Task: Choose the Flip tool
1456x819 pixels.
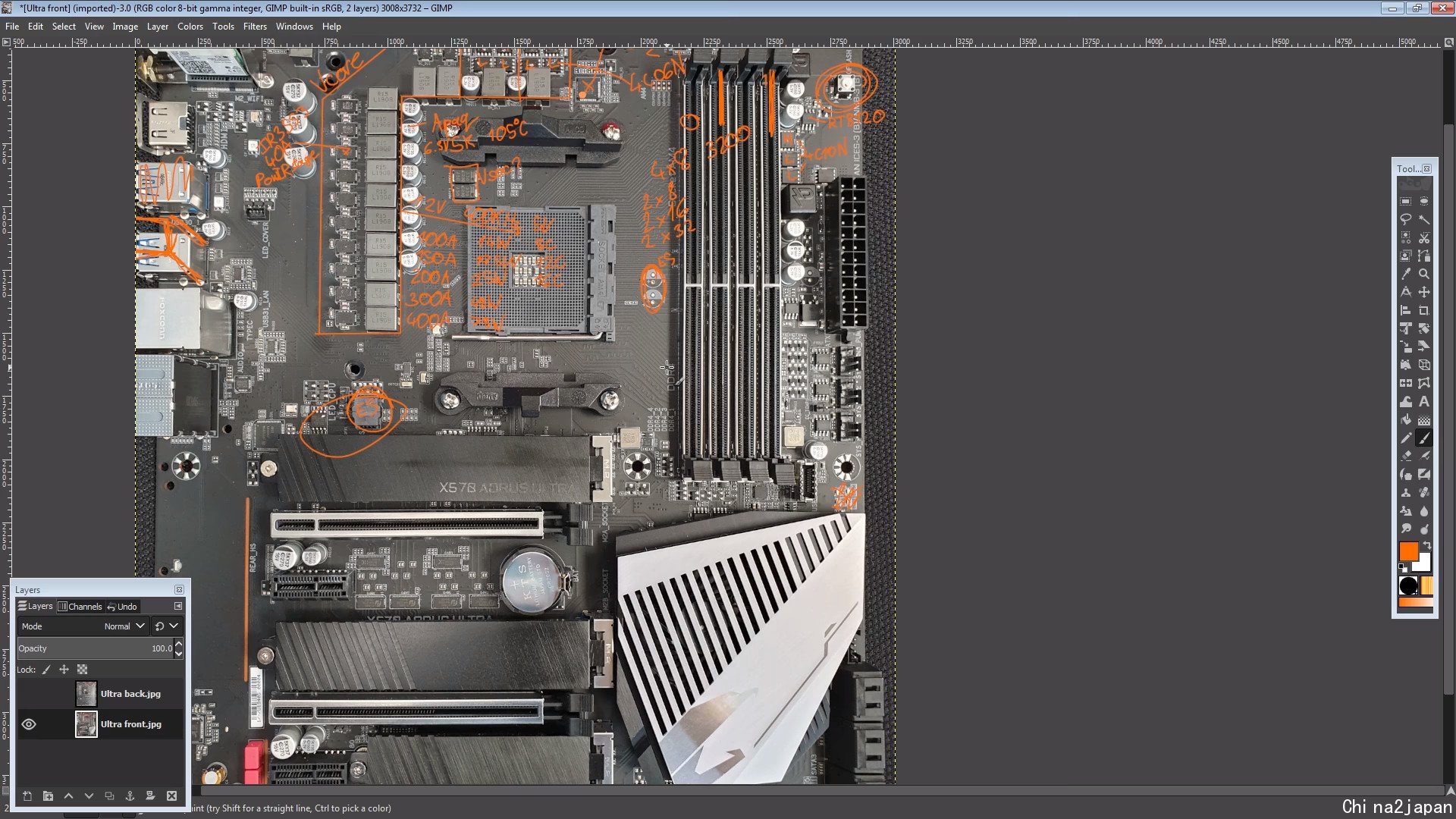Action: (1405, 384)
